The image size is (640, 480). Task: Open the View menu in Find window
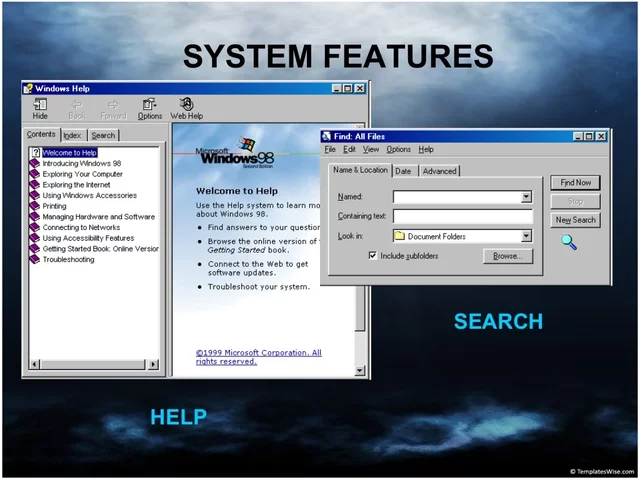click(x=371, y=149)
